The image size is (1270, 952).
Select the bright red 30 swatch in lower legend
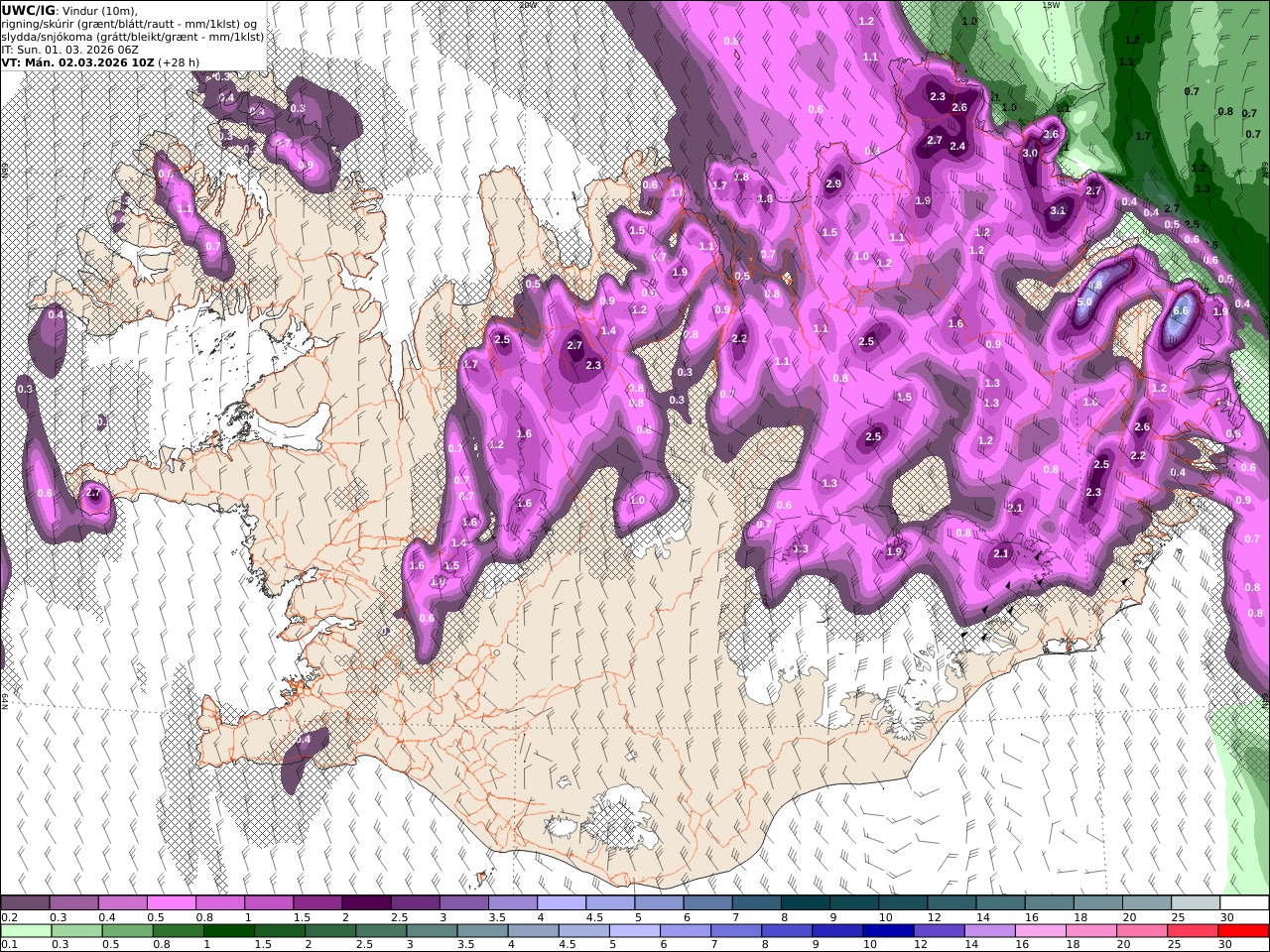pyautogui.click(x=1242, y=930)
